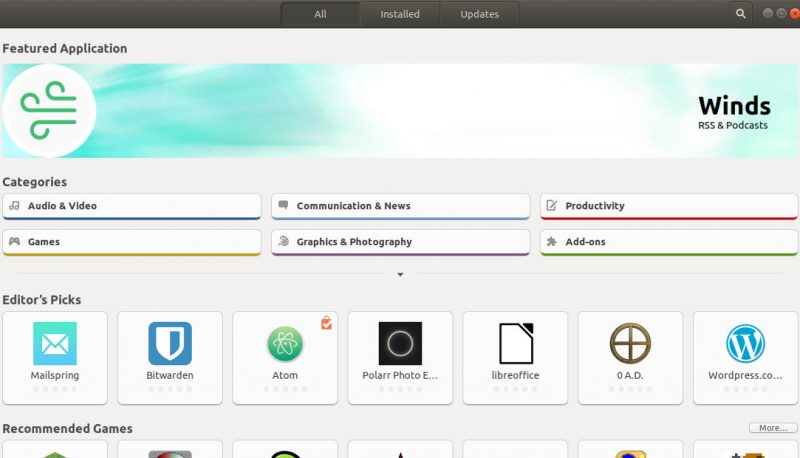Expand more categories with the down arrow

tap(401, 274)
